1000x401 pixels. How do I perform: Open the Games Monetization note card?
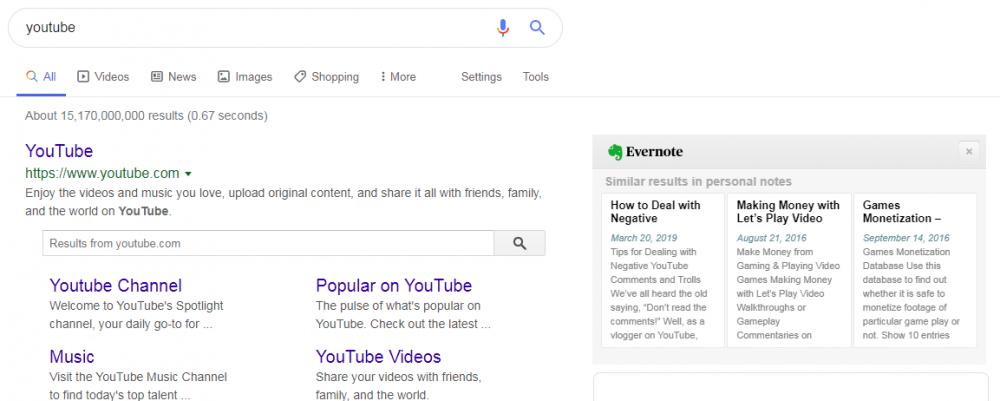pyautogui.click(x=915, y=270)
